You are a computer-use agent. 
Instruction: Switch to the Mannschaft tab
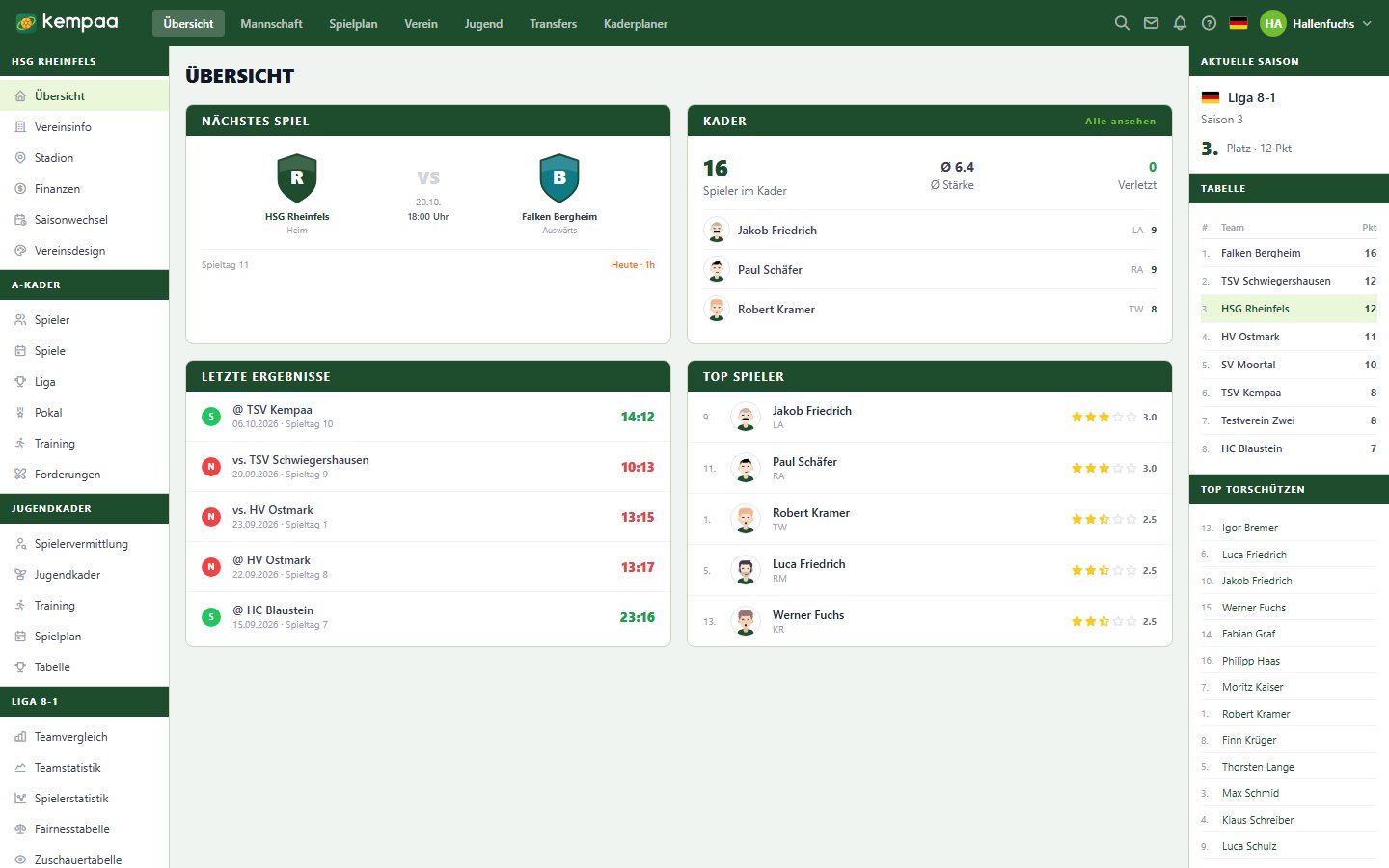pyautogui.click(x=271, y=23)
